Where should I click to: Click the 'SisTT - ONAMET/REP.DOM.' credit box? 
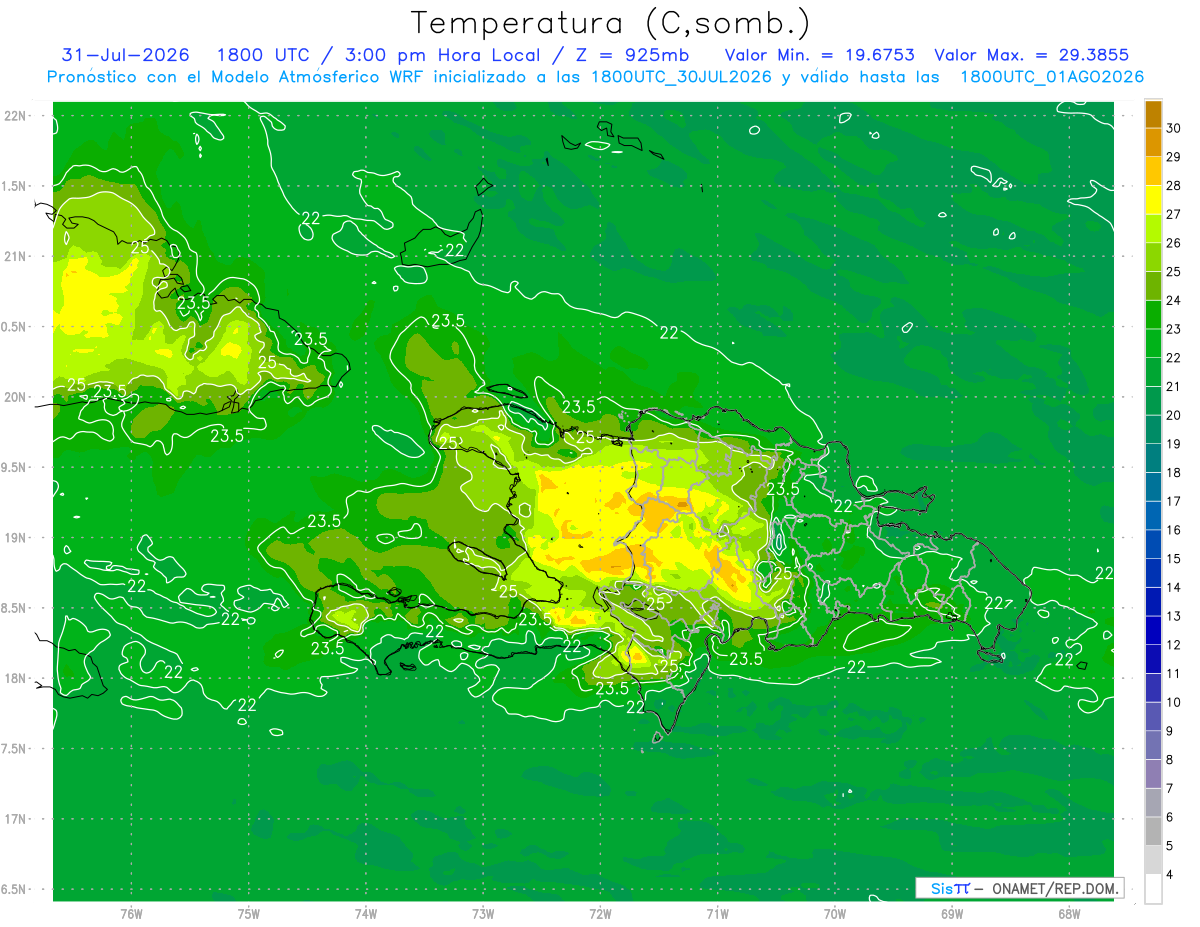pyautogui.click(x=1019, y=888)
